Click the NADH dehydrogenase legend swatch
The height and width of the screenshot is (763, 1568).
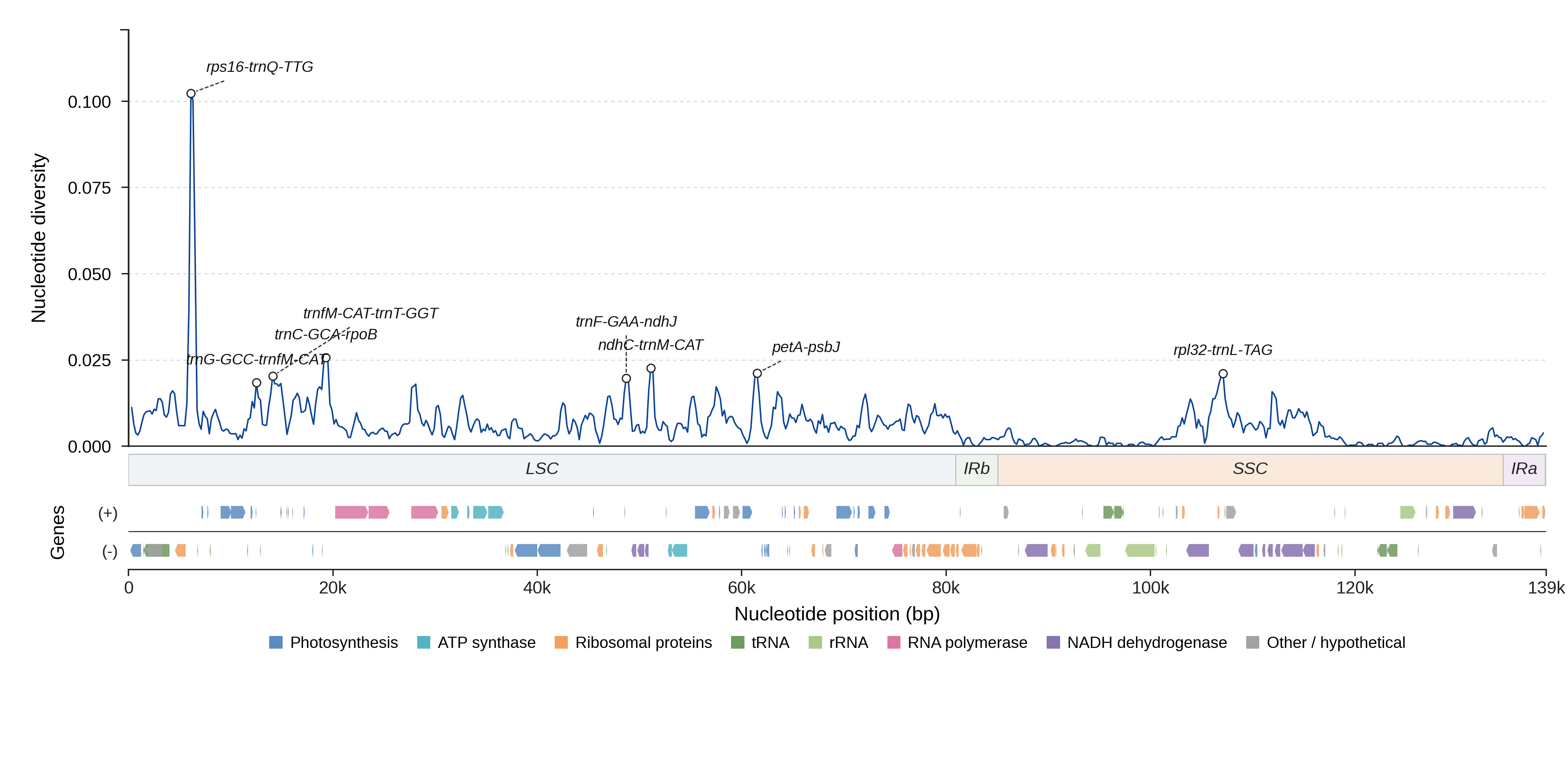click(1053, 642)
